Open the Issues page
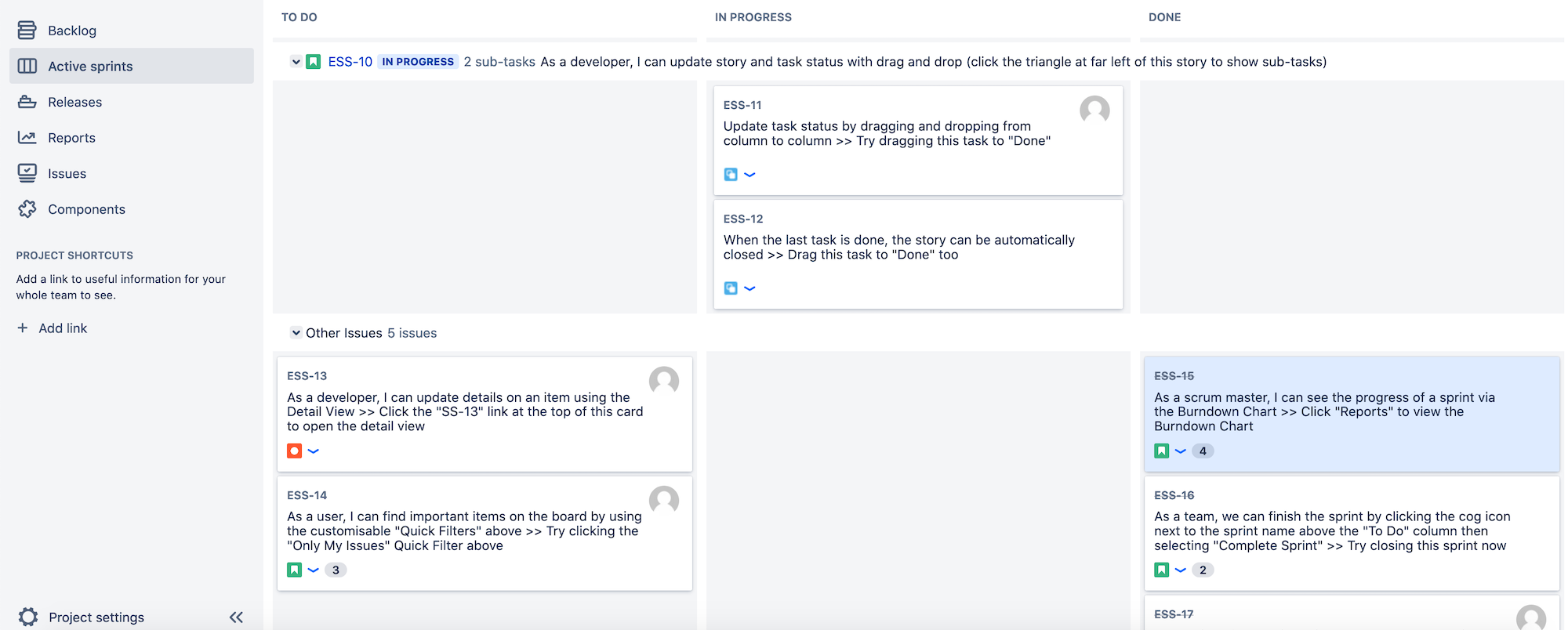Screen dimensions: 1568x630 [67, 173]
